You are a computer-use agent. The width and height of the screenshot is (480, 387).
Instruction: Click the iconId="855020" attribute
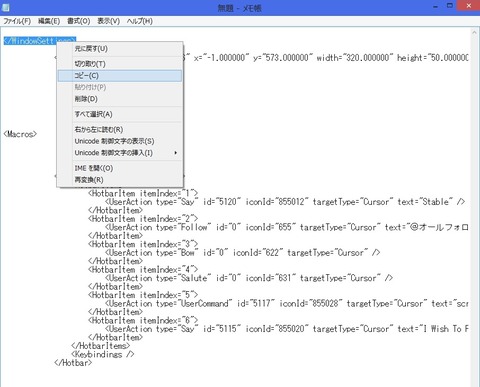pyautogui.click(x=277, y=329)
